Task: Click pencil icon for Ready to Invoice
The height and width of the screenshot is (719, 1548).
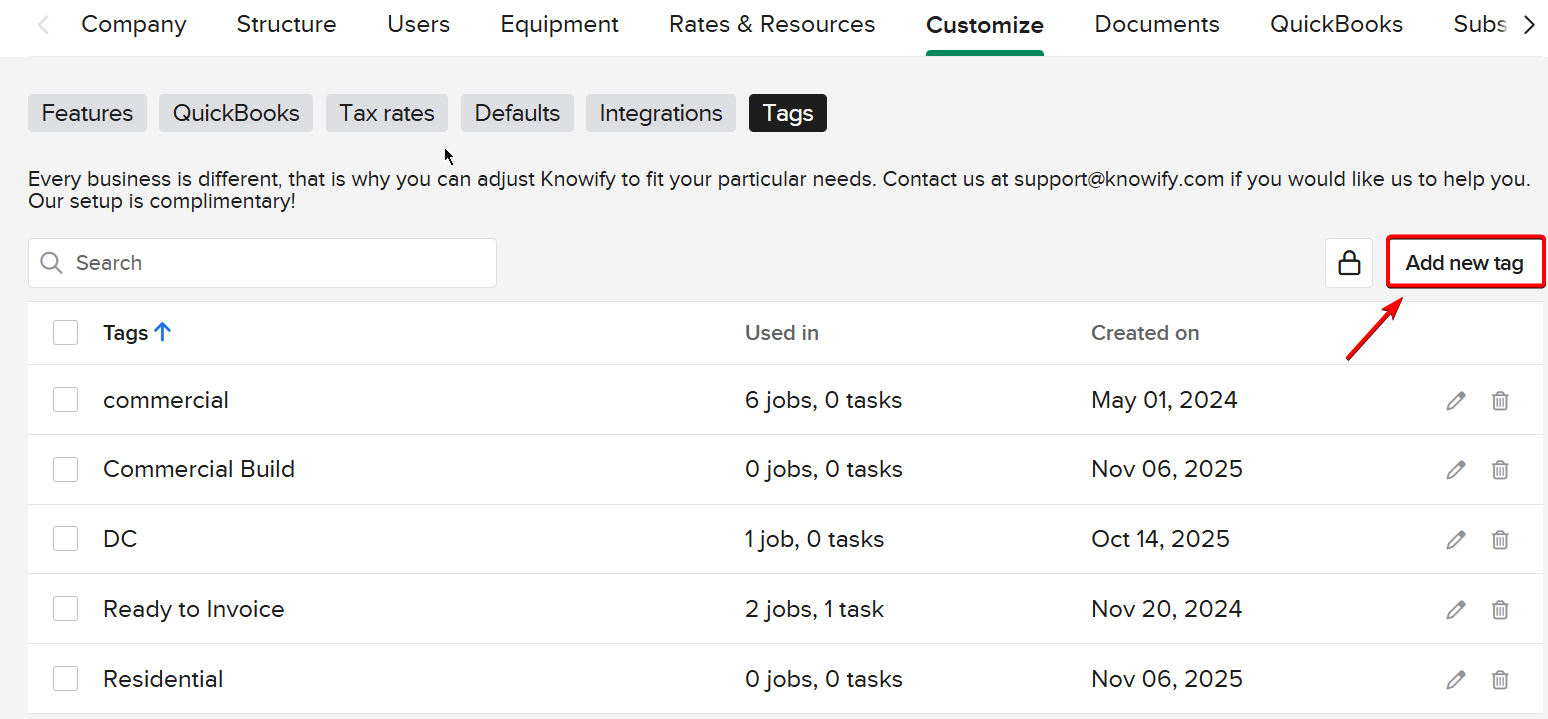Action: 1456,609
